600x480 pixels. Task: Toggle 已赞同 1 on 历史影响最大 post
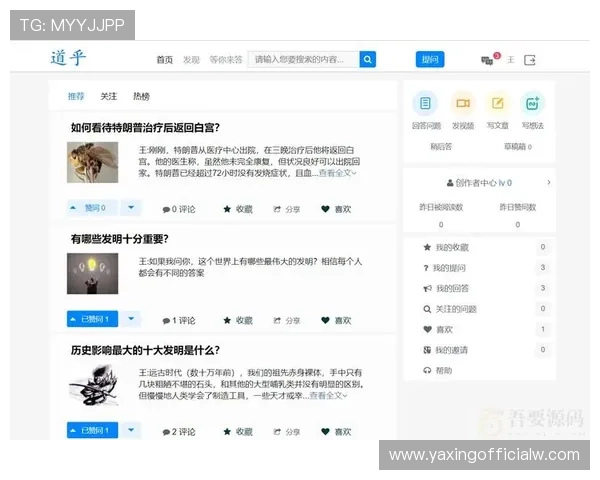92,430
